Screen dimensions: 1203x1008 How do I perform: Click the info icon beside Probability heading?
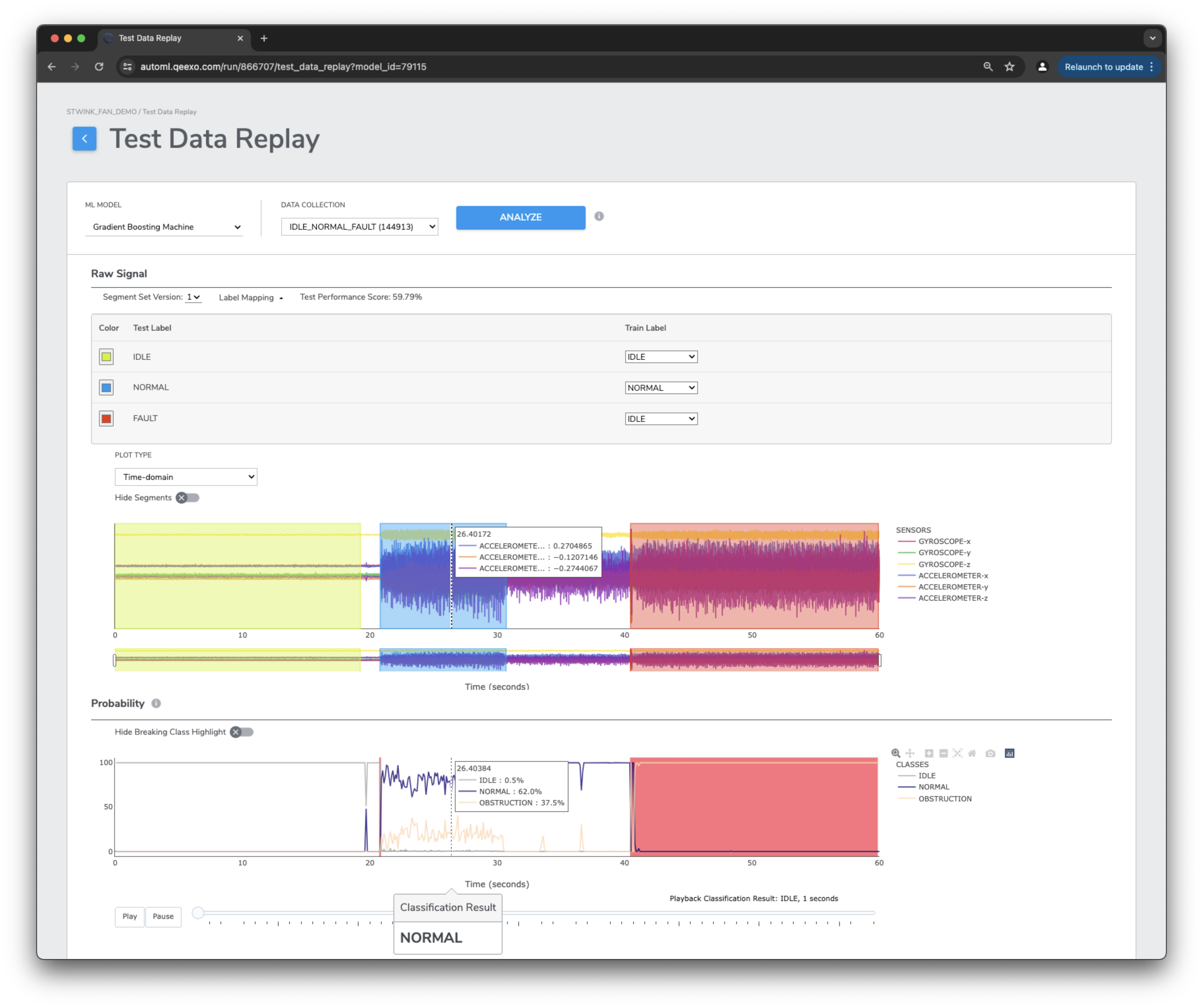(156, 703)
